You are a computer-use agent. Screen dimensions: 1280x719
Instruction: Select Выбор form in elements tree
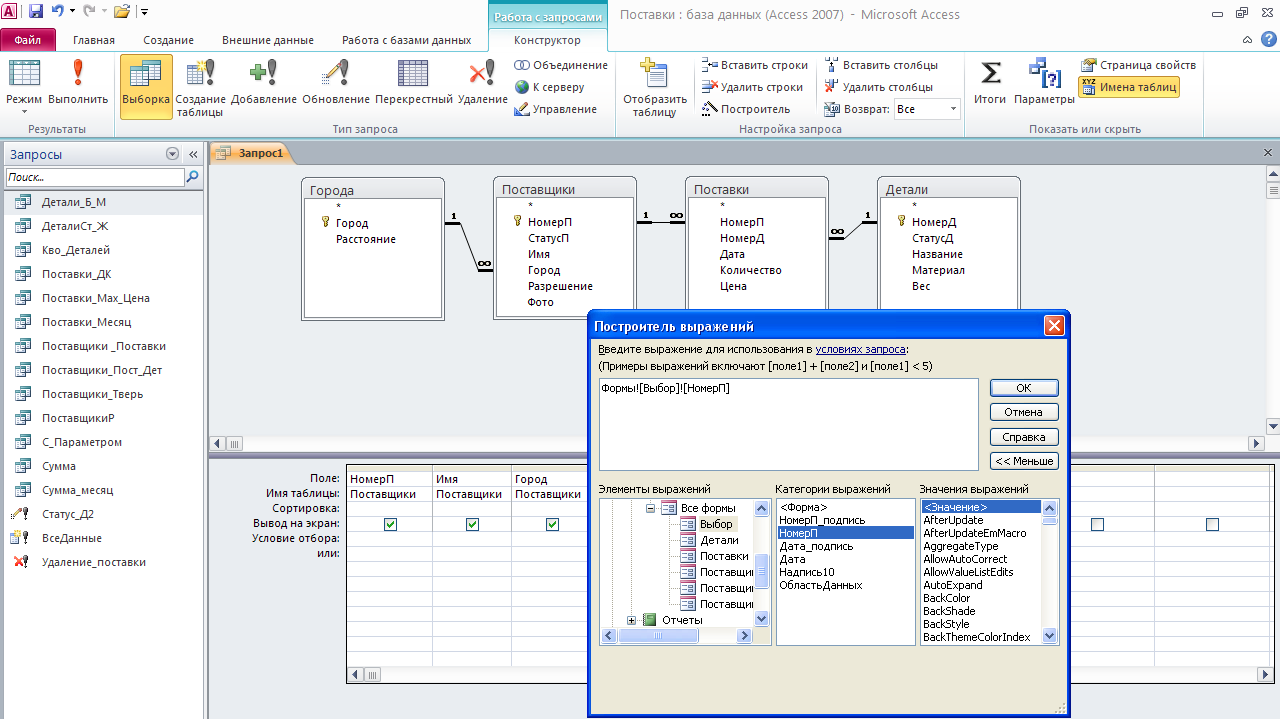pyautogui.click(x=716, y=524)
